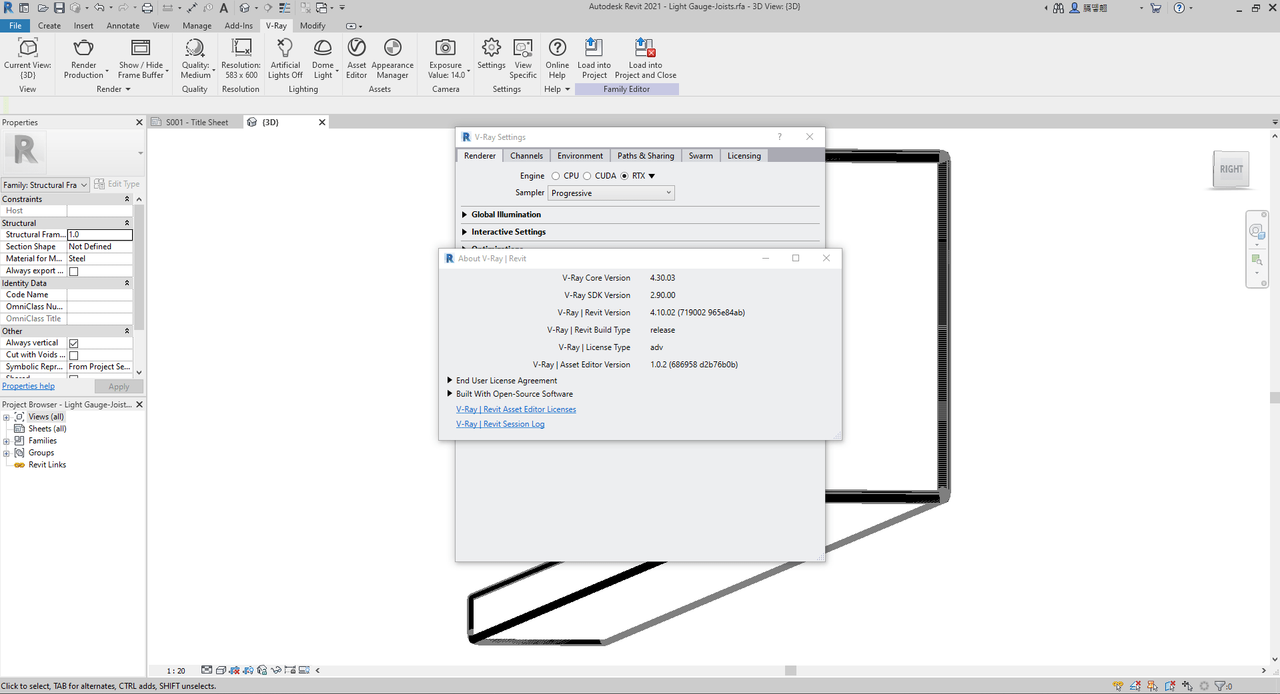Click the shopping cart icon in title bar
Viewport: 1280px width, 694px height.
(x=1156, y=8)
